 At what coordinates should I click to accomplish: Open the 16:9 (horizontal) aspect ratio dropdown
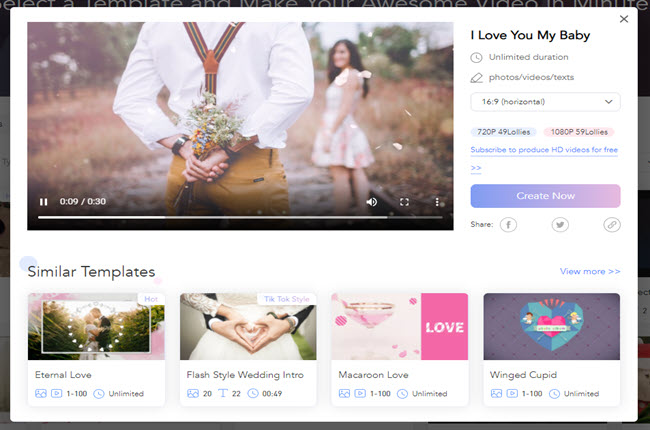point(546,102)
